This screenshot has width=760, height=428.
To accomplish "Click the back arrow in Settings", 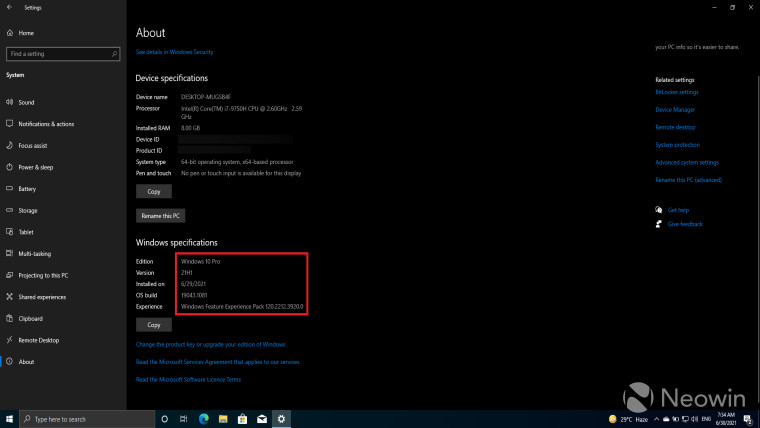I will click(x=9, y=7).
